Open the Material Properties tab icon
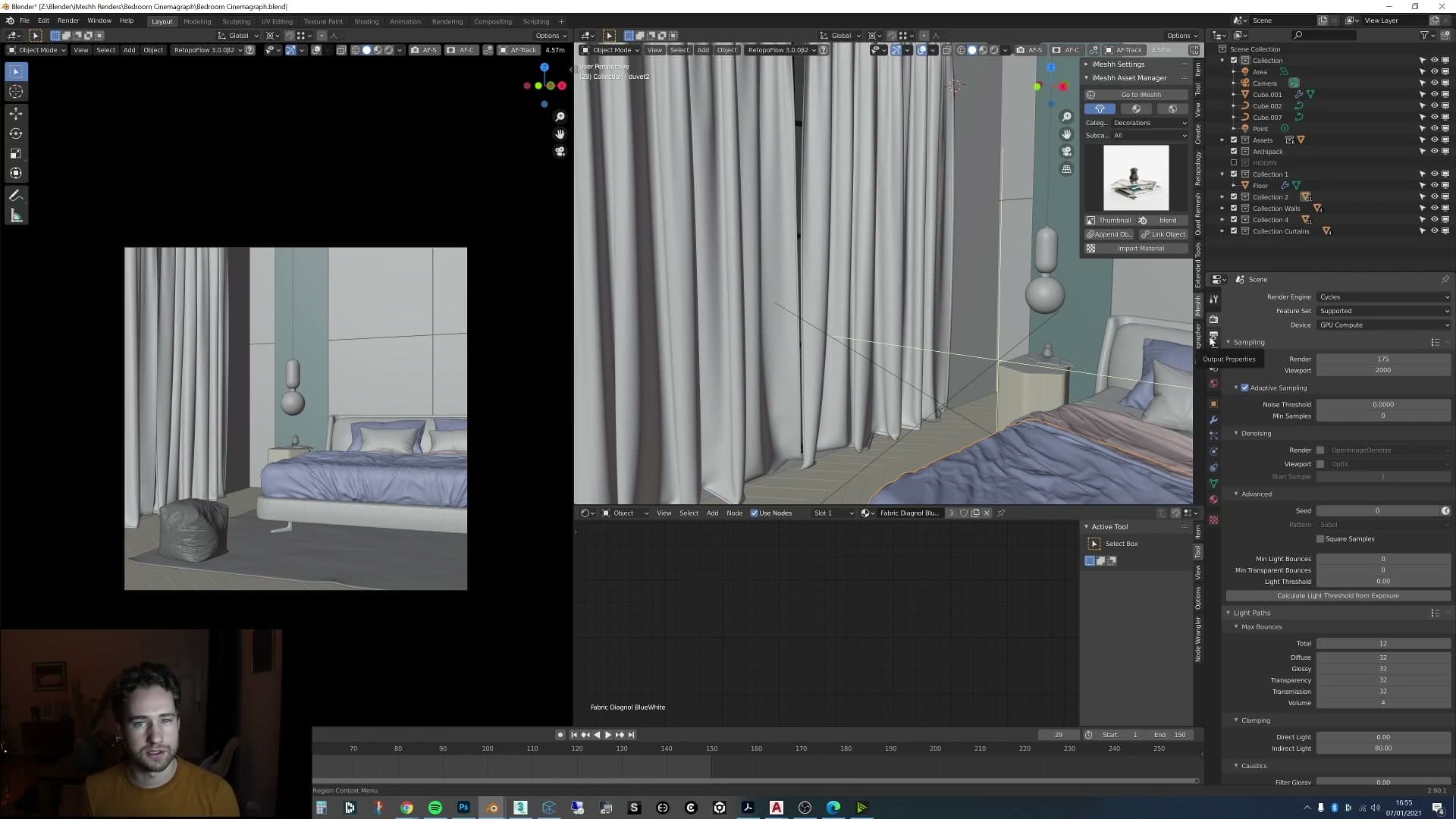Image resolution: width=1456 pixels, height=819 pixels. (x=1213, y=500)
